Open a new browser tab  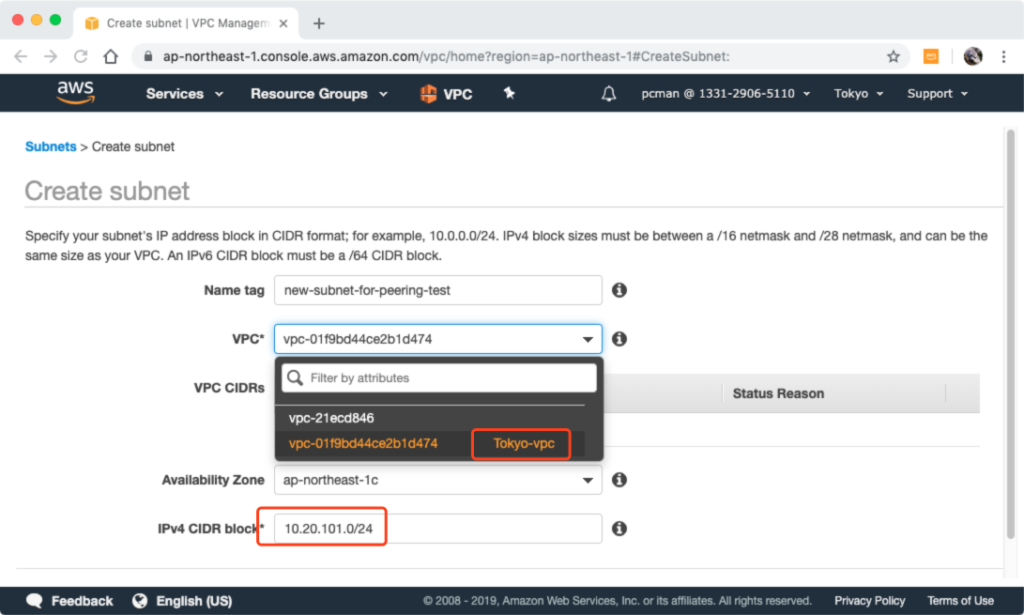[319, 24]
